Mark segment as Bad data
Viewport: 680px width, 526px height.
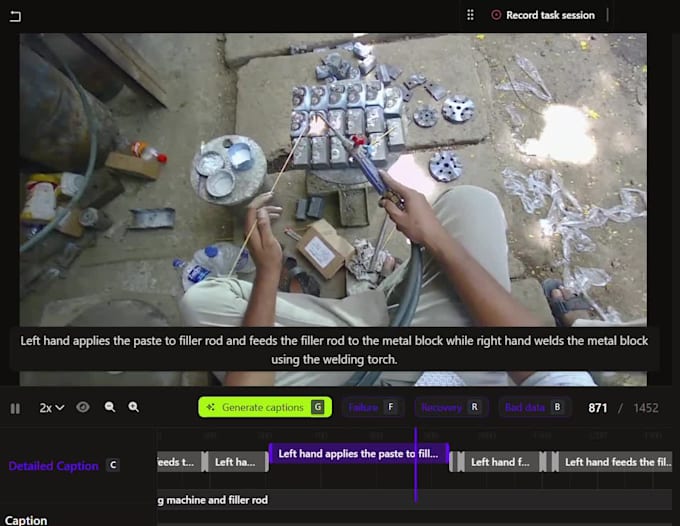[x=534, y=407]
